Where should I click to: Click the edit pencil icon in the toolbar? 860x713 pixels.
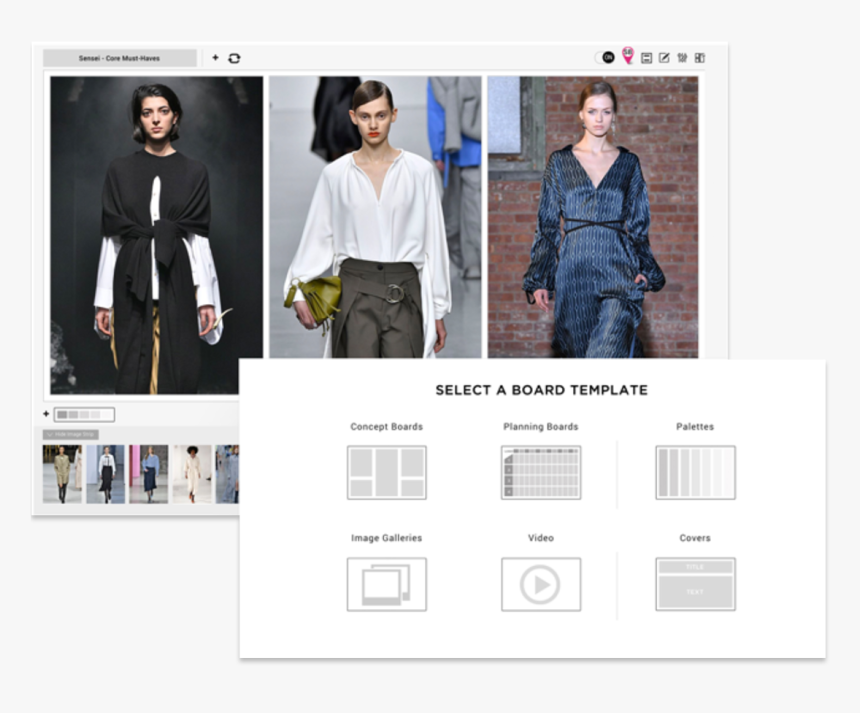coord(664,58)
